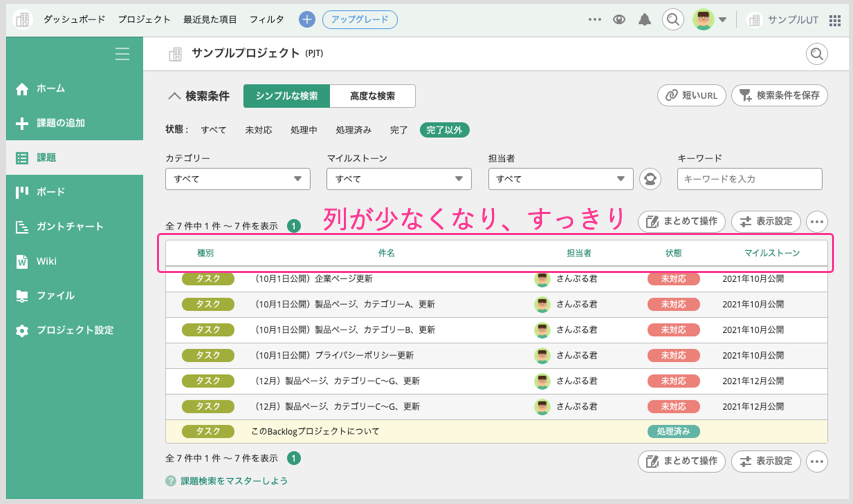Open ガントチャート in the sidebar
The image size is (853, 504).
[x=69, y=227]
